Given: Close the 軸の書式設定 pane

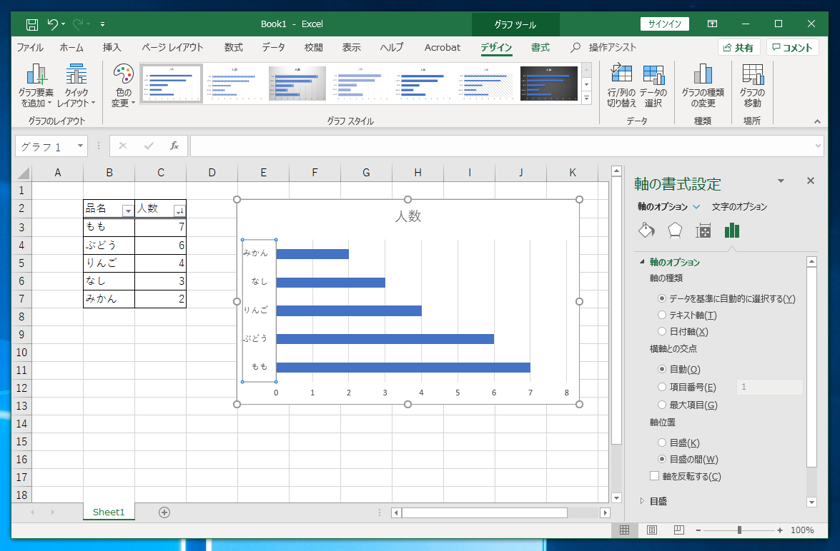Looking at the screenshot, I should point(811,181).
